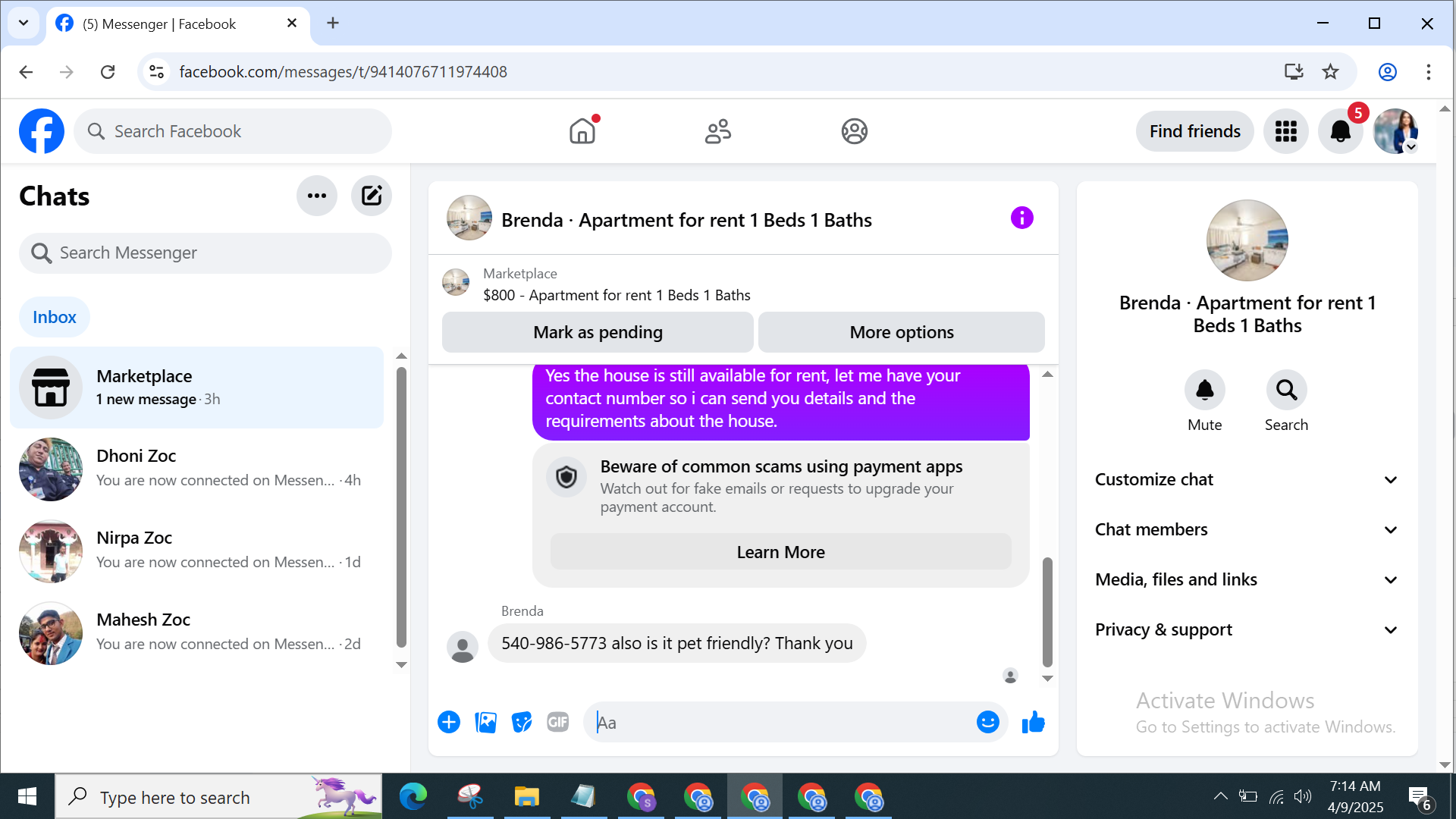This screenshot has width=1456, height=819.
Task: Launch Microsoft Edge from taskbar
Action: click(413, 796)
